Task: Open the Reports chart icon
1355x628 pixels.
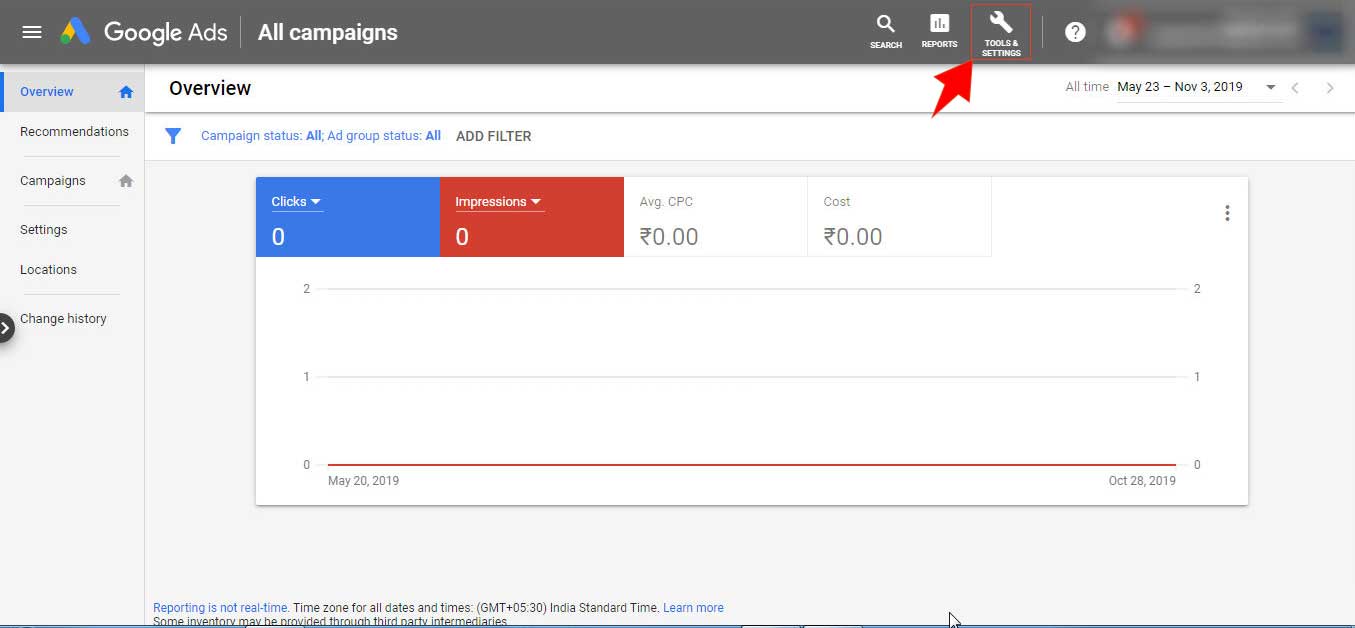Action: tap(939, 32)
